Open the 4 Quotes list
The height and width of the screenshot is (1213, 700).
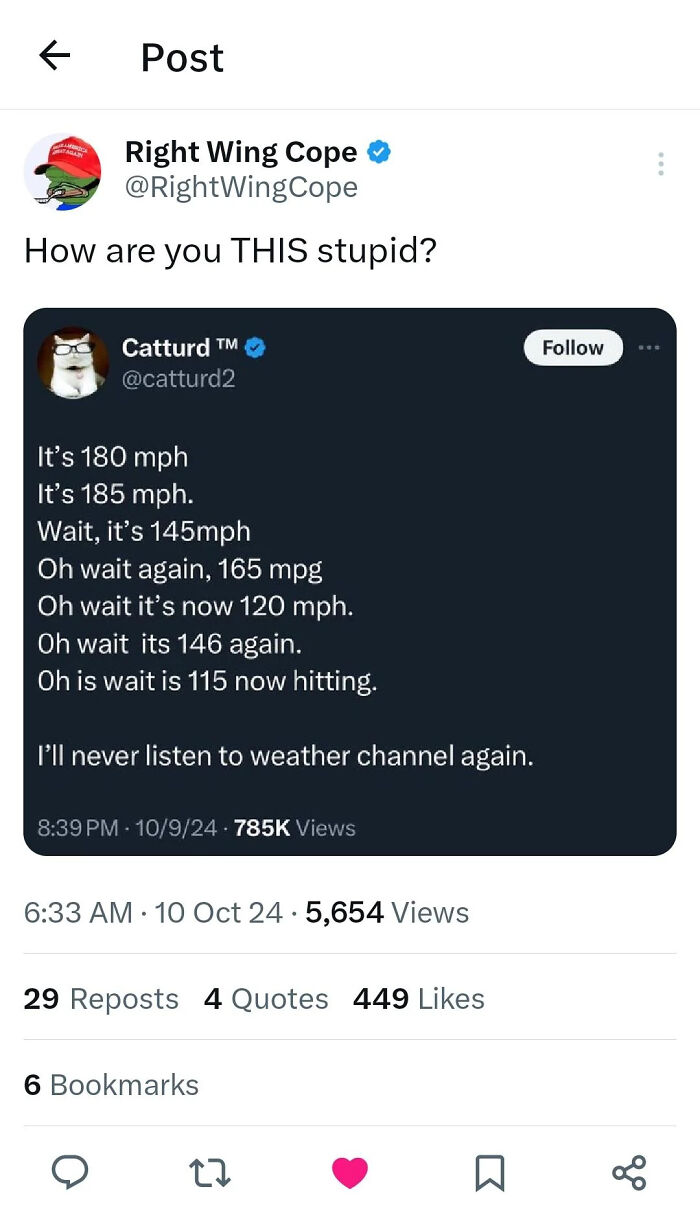pyautogui.click(x=266, y=999)
